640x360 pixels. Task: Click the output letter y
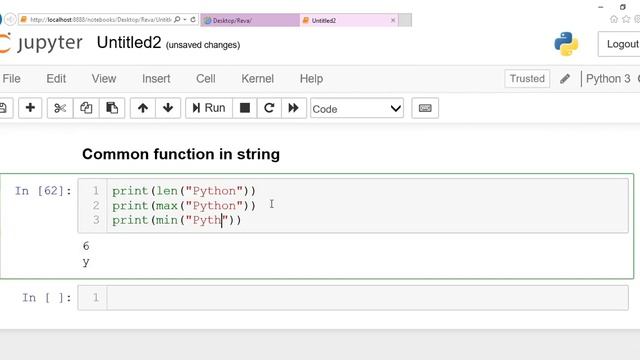click(x=86, y=262)
